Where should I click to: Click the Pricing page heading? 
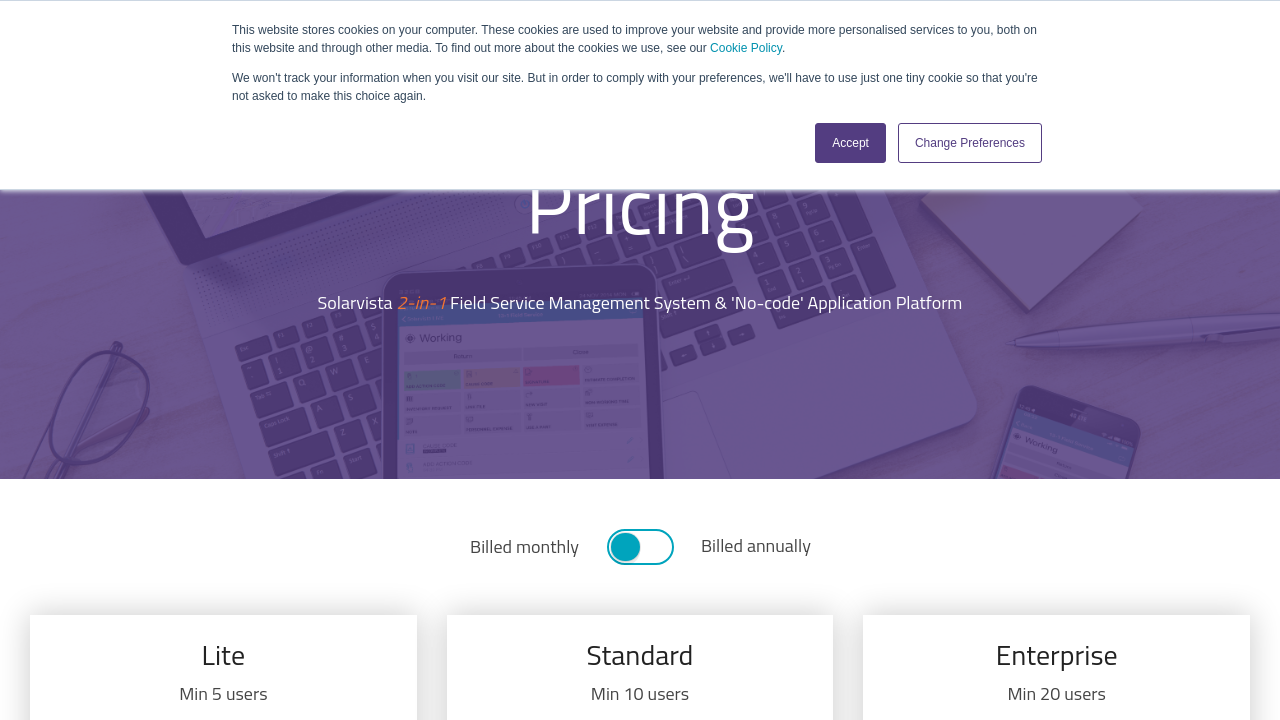[640, 212]
